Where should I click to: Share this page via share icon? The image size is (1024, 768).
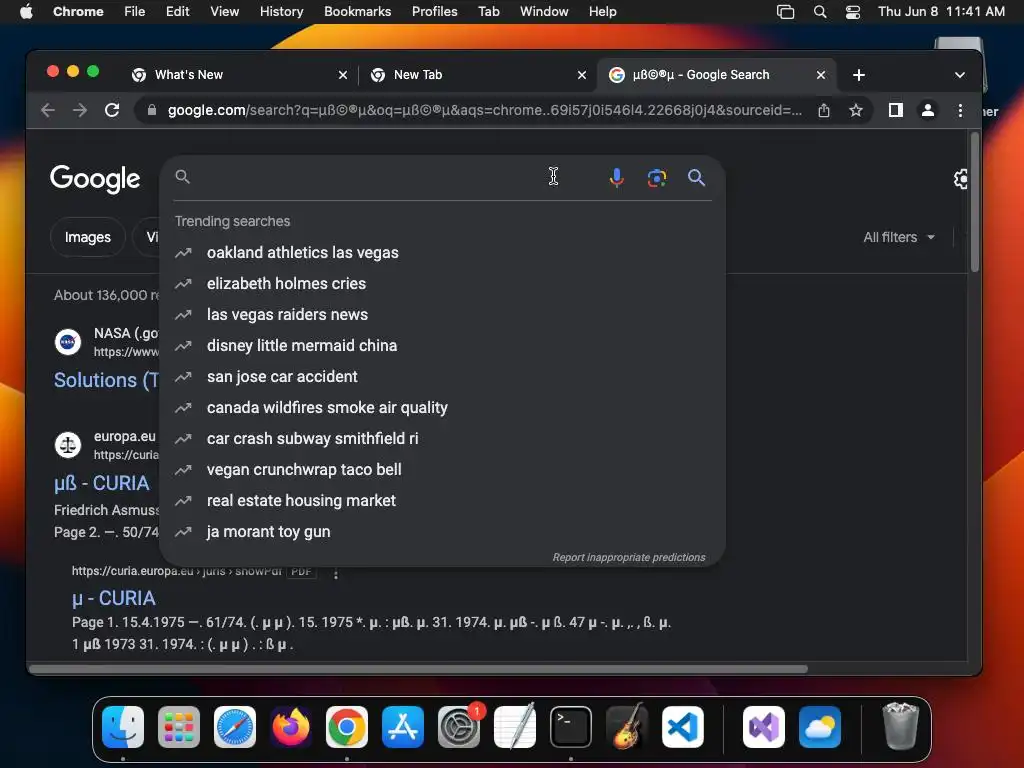click(824, 110)
